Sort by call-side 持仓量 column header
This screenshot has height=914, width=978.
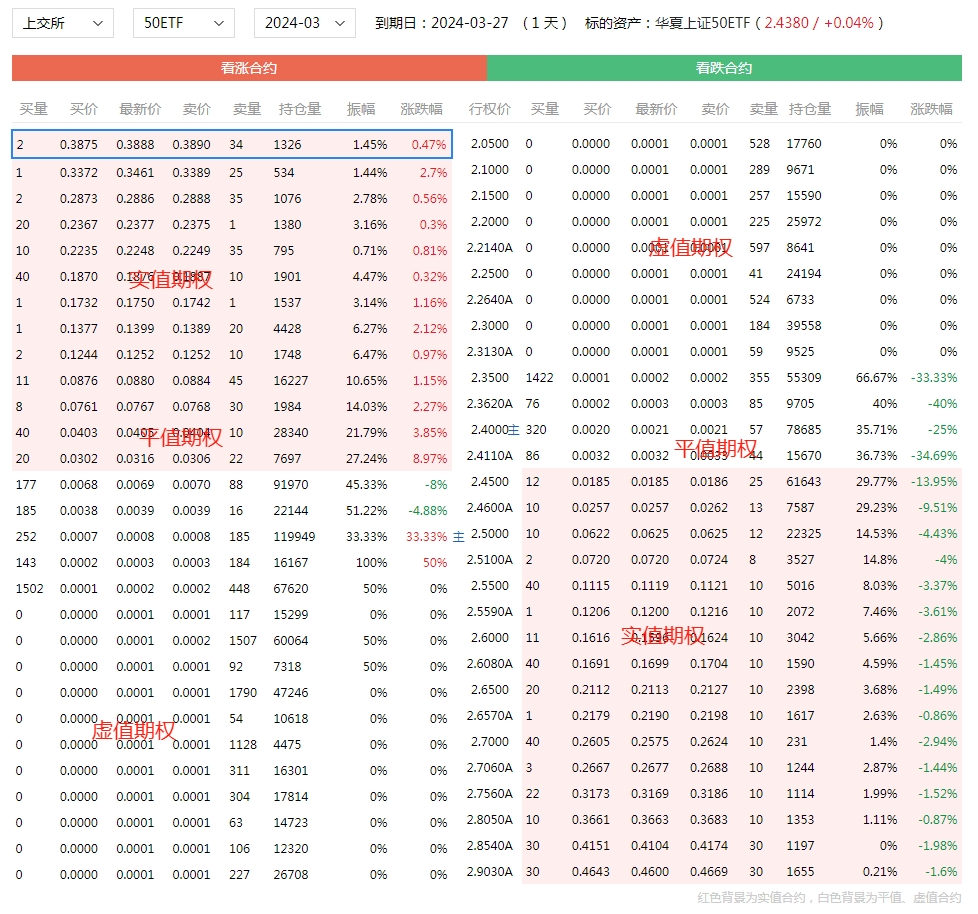(299, 109)
